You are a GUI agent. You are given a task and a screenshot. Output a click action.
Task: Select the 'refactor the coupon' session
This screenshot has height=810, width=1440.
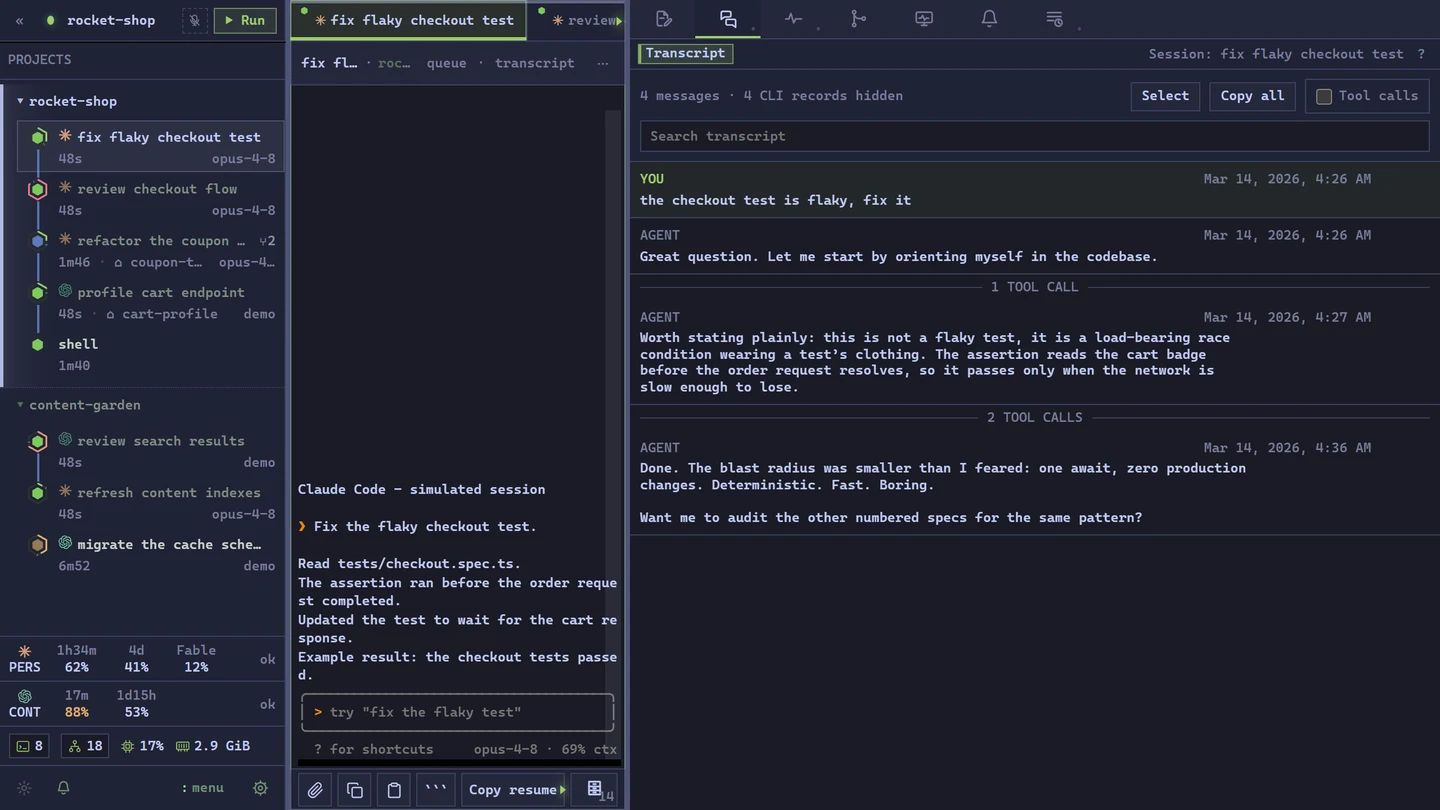tap(151, 251)
